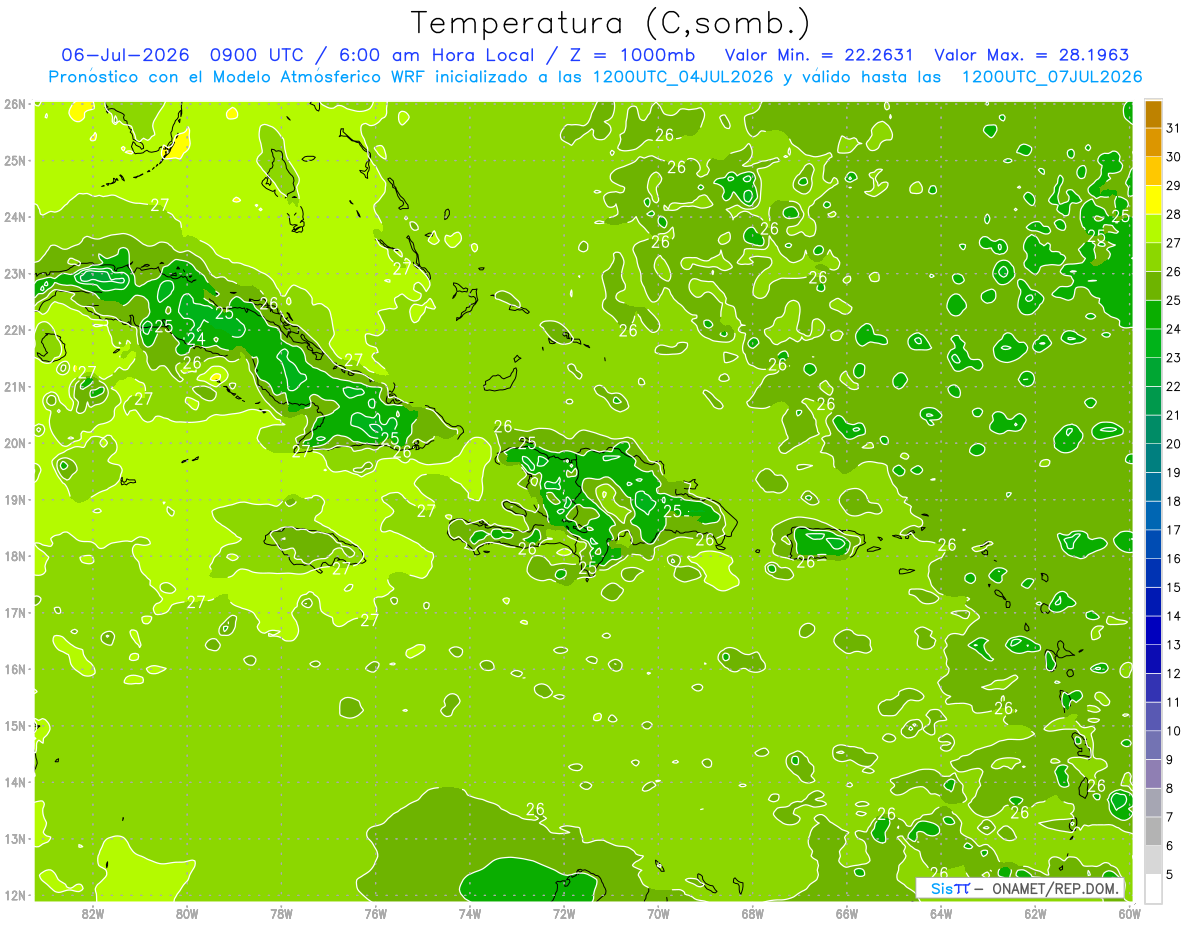Click the color bar band between 26 and 27
1200x927 pixels.
(1153, 257)
